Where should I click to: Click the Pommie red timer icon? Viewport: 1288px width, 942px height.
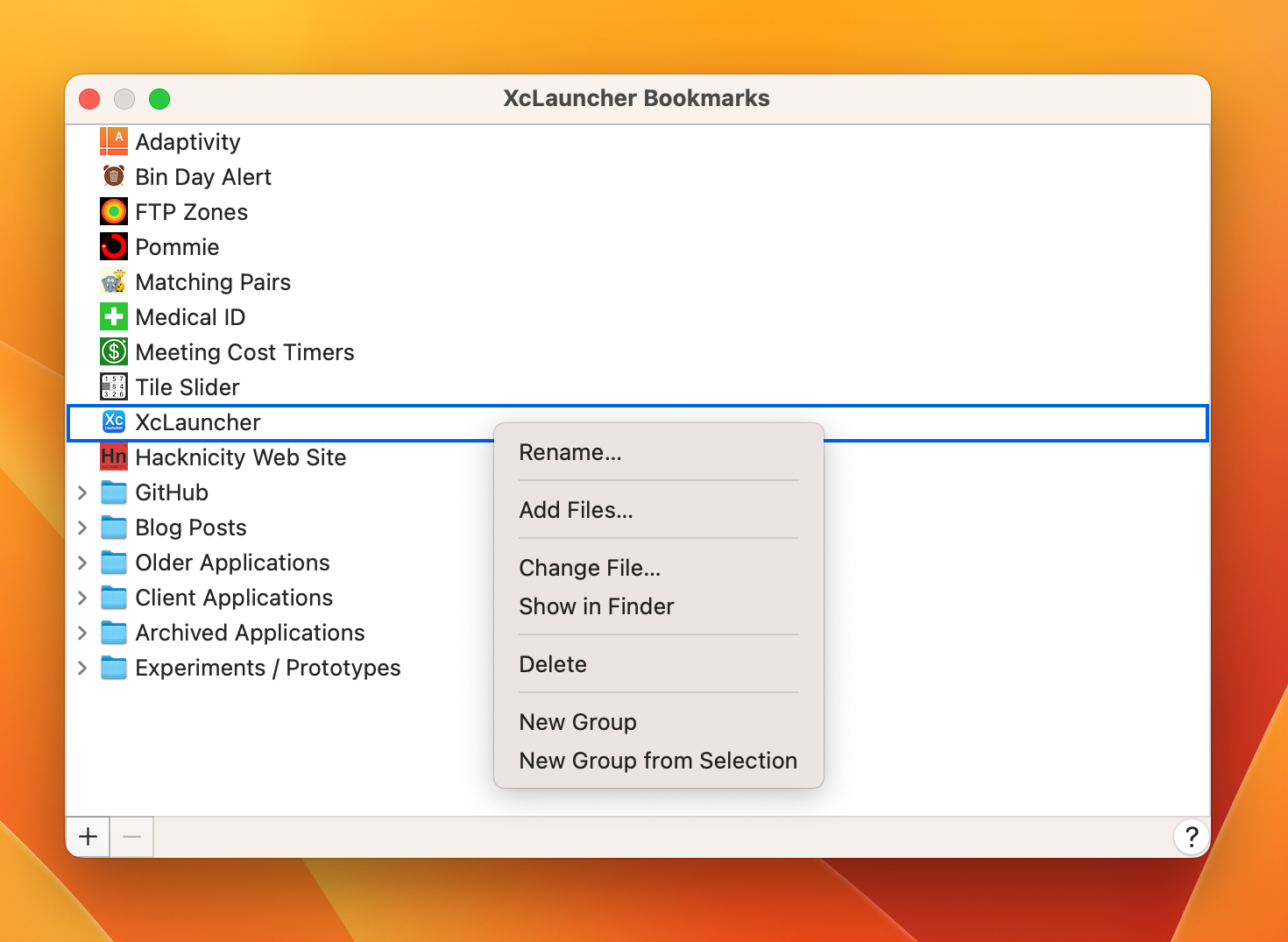pyautogui.click(x=114, y=246)
